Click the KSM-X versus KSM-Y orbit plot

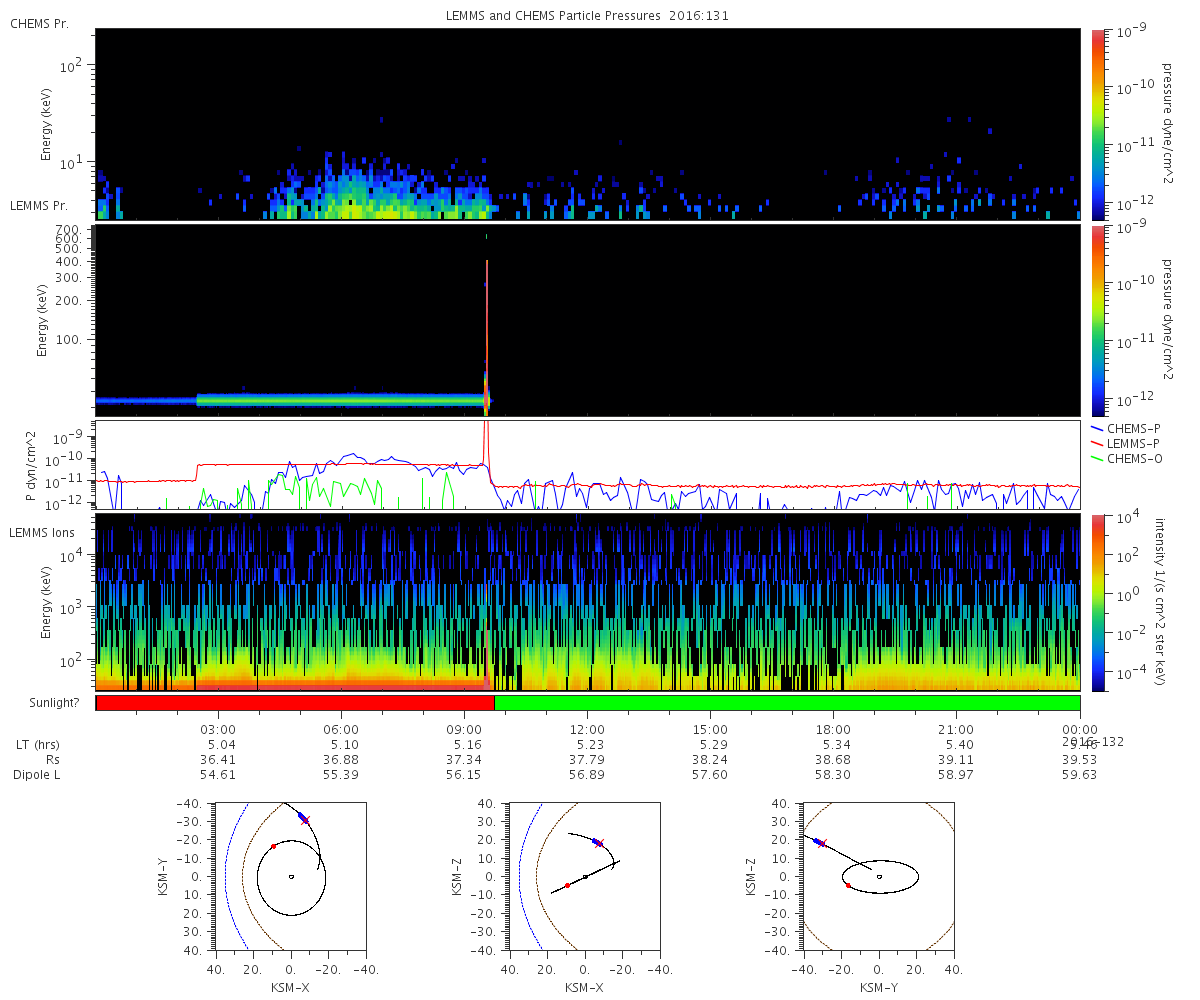(x=290, y=876)
